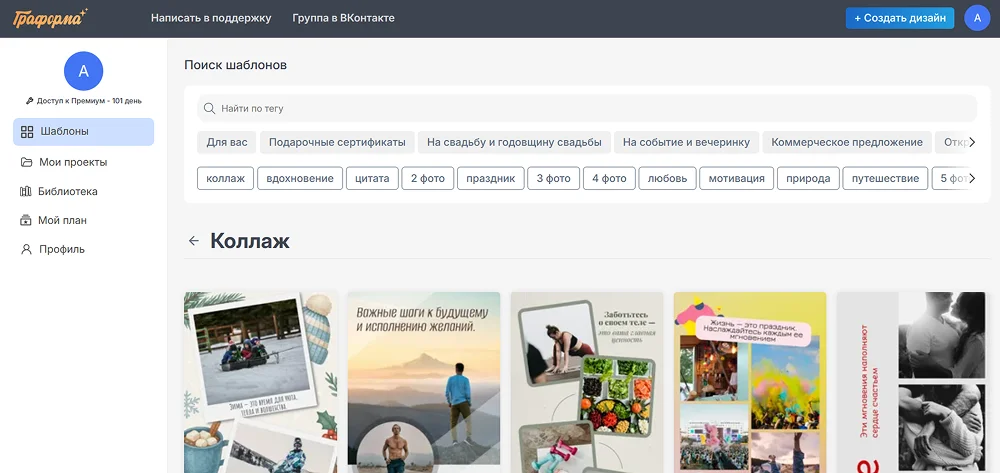Screen dimensions: 1000x473
Task: Select the Подарочные сертификаты category
Action: [x=337, y=142]
